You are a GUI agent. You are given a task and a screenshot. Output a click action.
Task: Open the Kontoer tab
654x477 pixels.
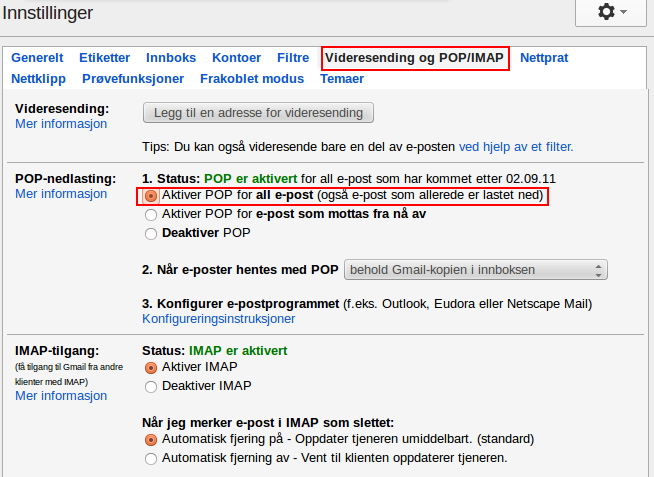pyautogui.click(x=236, y=58)
